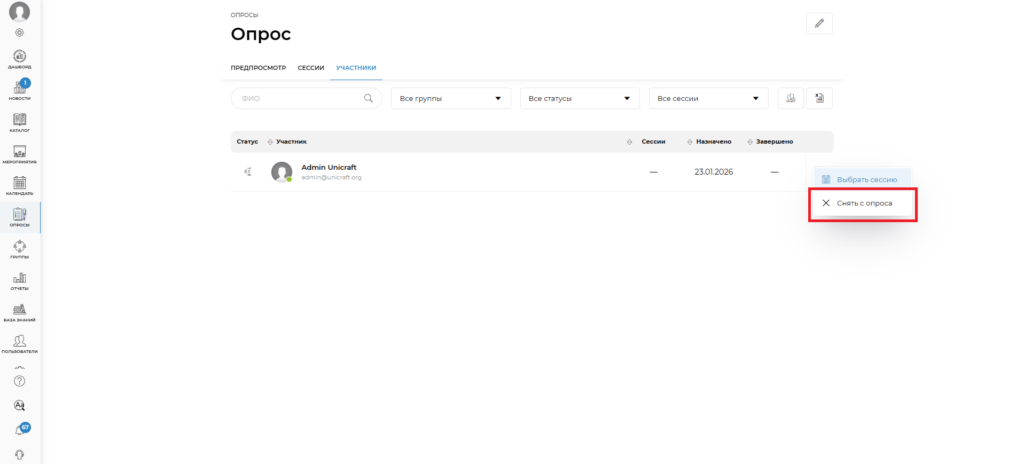Open the Дашборд sidebar section

click(20, 58)
